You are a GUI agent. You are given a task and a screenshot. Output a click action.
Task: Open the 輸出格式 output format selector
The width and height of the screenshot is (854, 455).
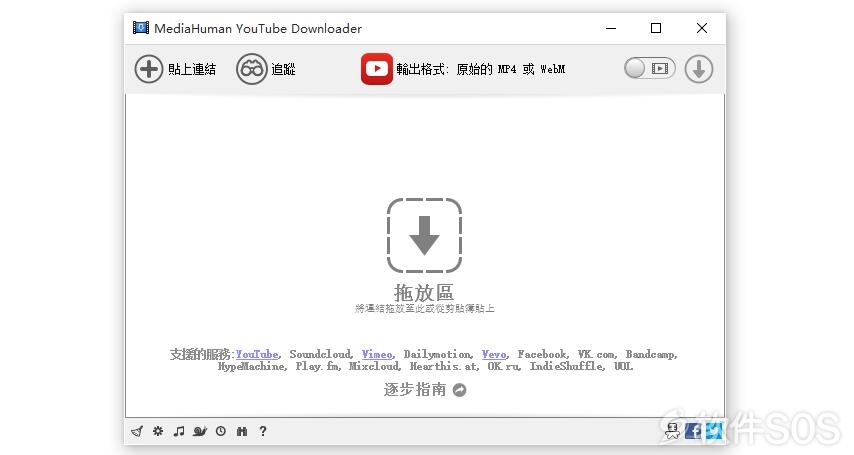(x=480, y=69)
